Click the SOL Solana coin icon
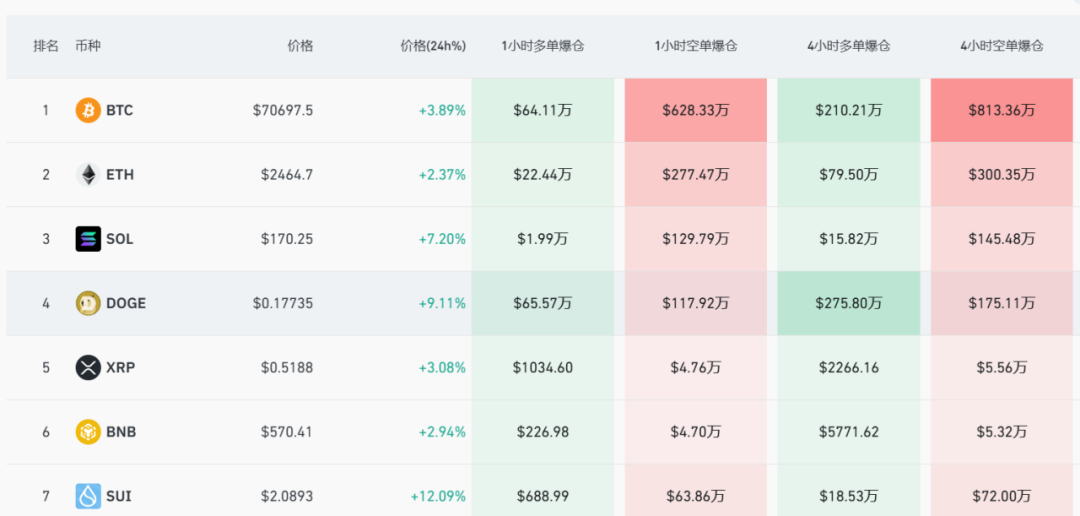 (x=88, y=239)
